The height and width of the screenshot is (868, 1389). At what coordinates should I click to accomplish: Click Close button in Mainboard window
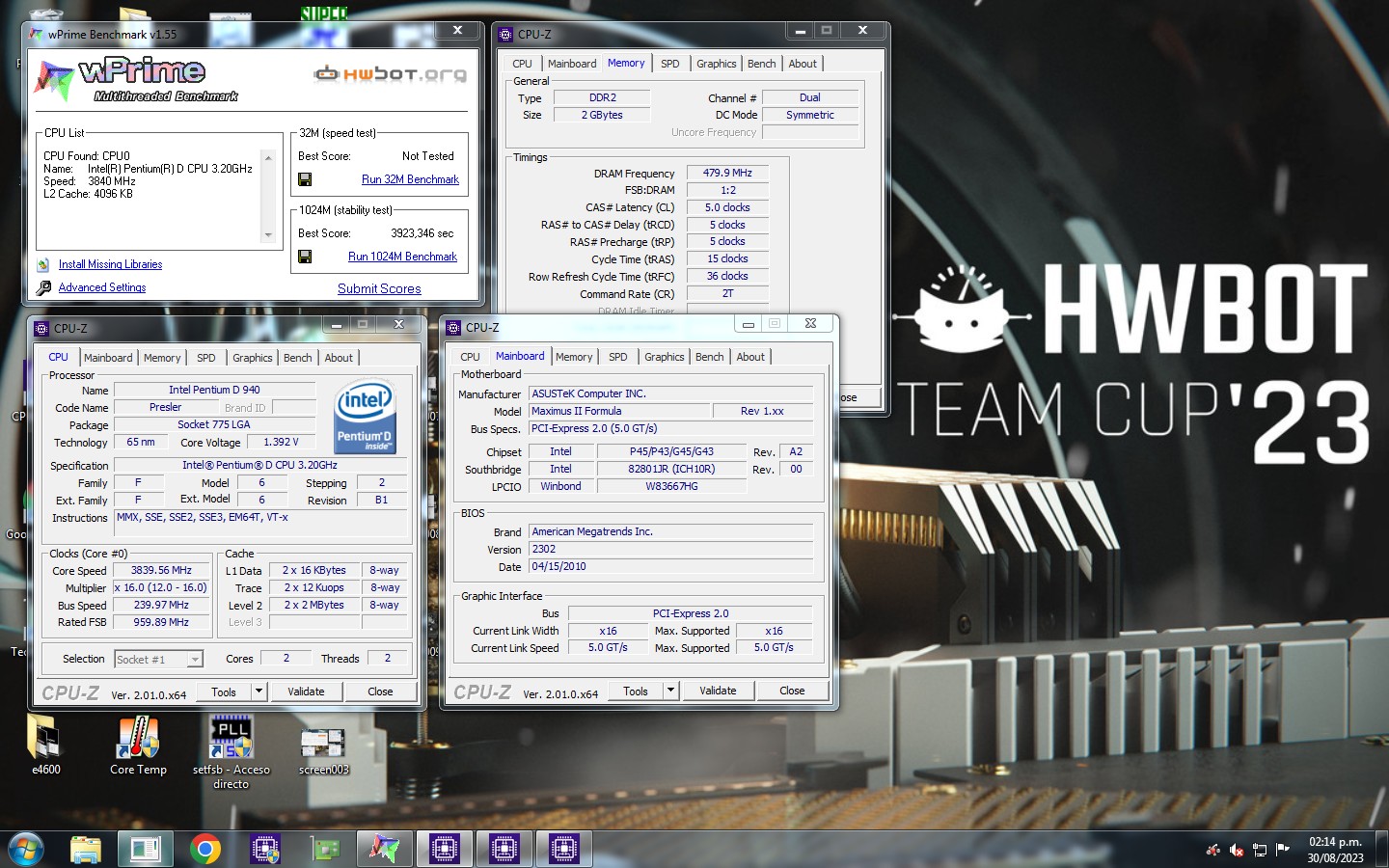(x=792, y=691)
